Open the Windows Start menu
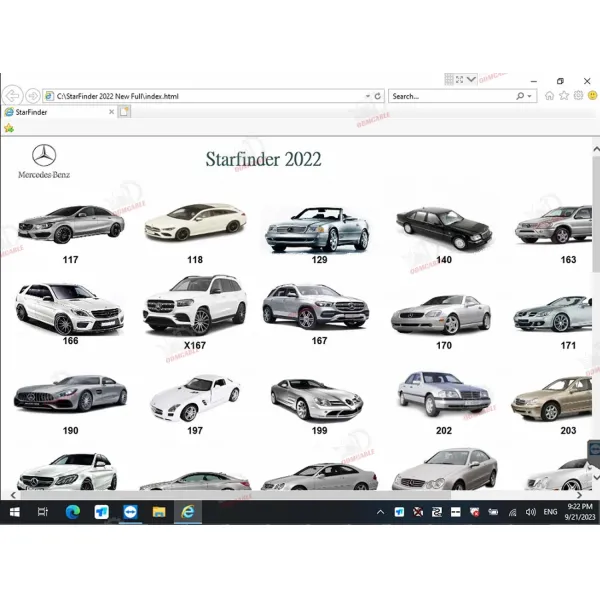The width and height of the screenshot is (600, 600). 15,512
